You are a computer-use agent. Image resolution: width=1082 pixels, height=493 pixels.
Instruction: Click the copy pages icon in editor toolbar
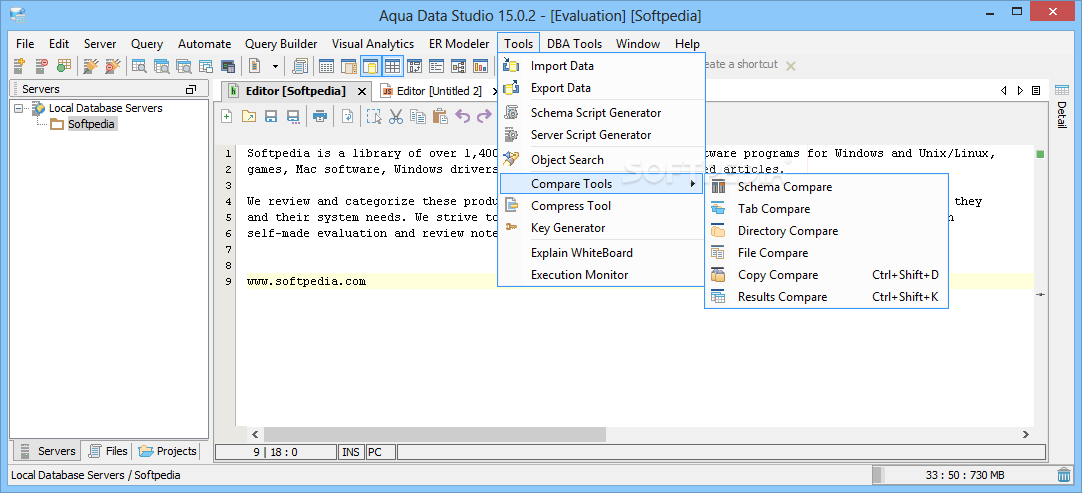[417, 116]
